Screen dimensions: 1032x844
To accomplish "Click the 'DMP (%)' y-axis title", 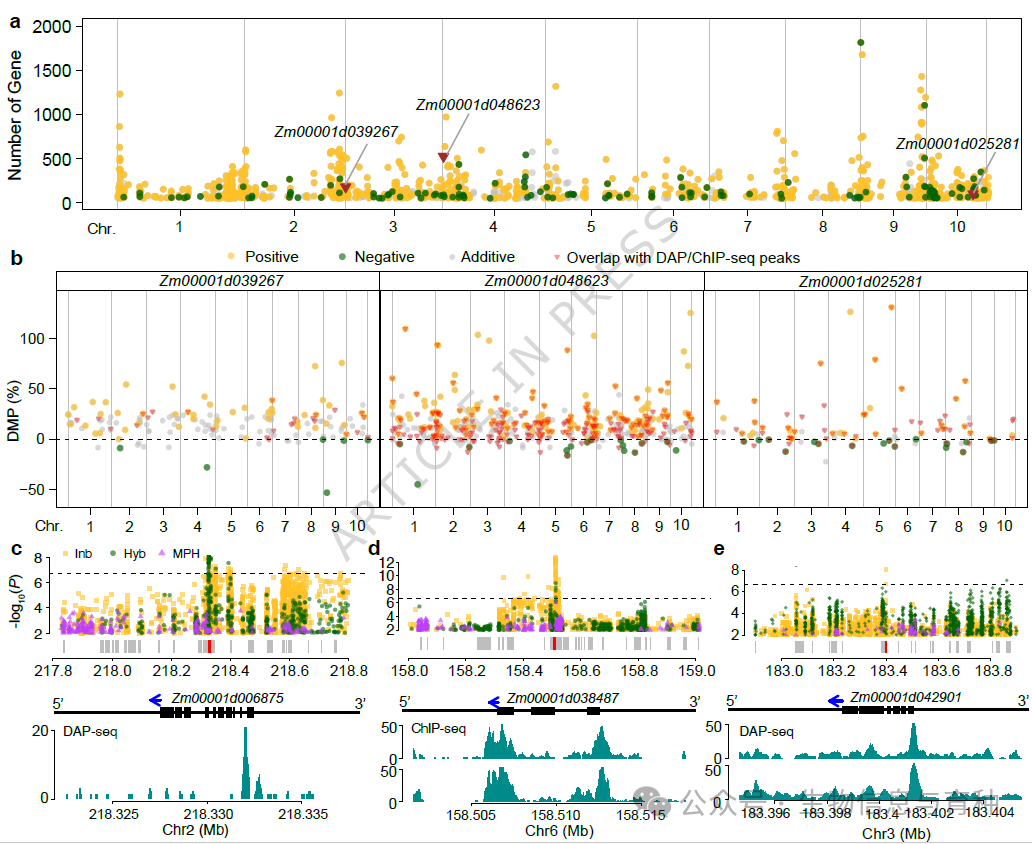I will point(13,411).
